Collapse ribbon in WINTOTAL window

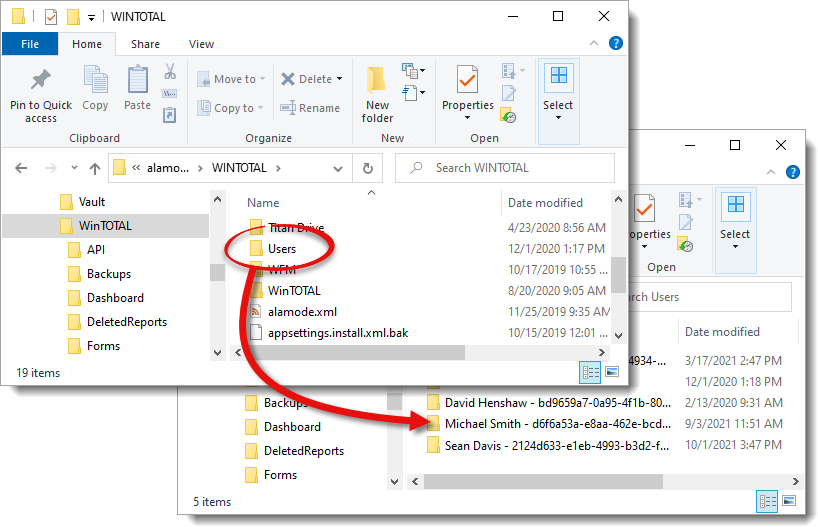(594, 43)
